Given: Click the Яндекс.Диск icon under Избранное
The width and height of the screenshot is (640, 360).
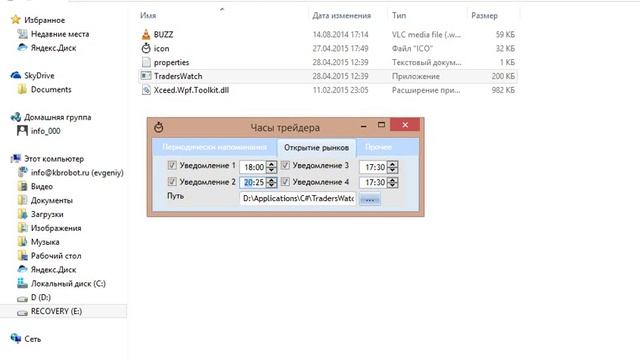Looking at the screenshot, I should point(22,48).
